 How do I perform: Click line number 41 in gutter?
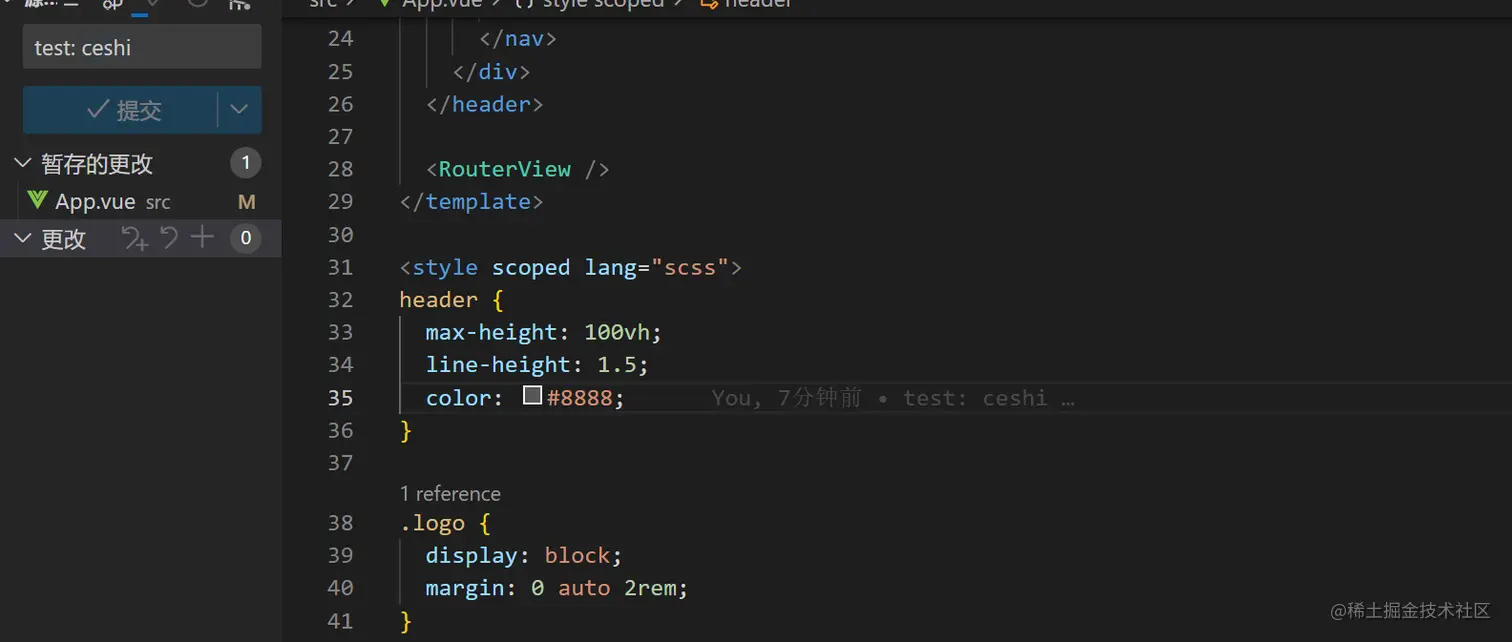click(x=340, y=621)
